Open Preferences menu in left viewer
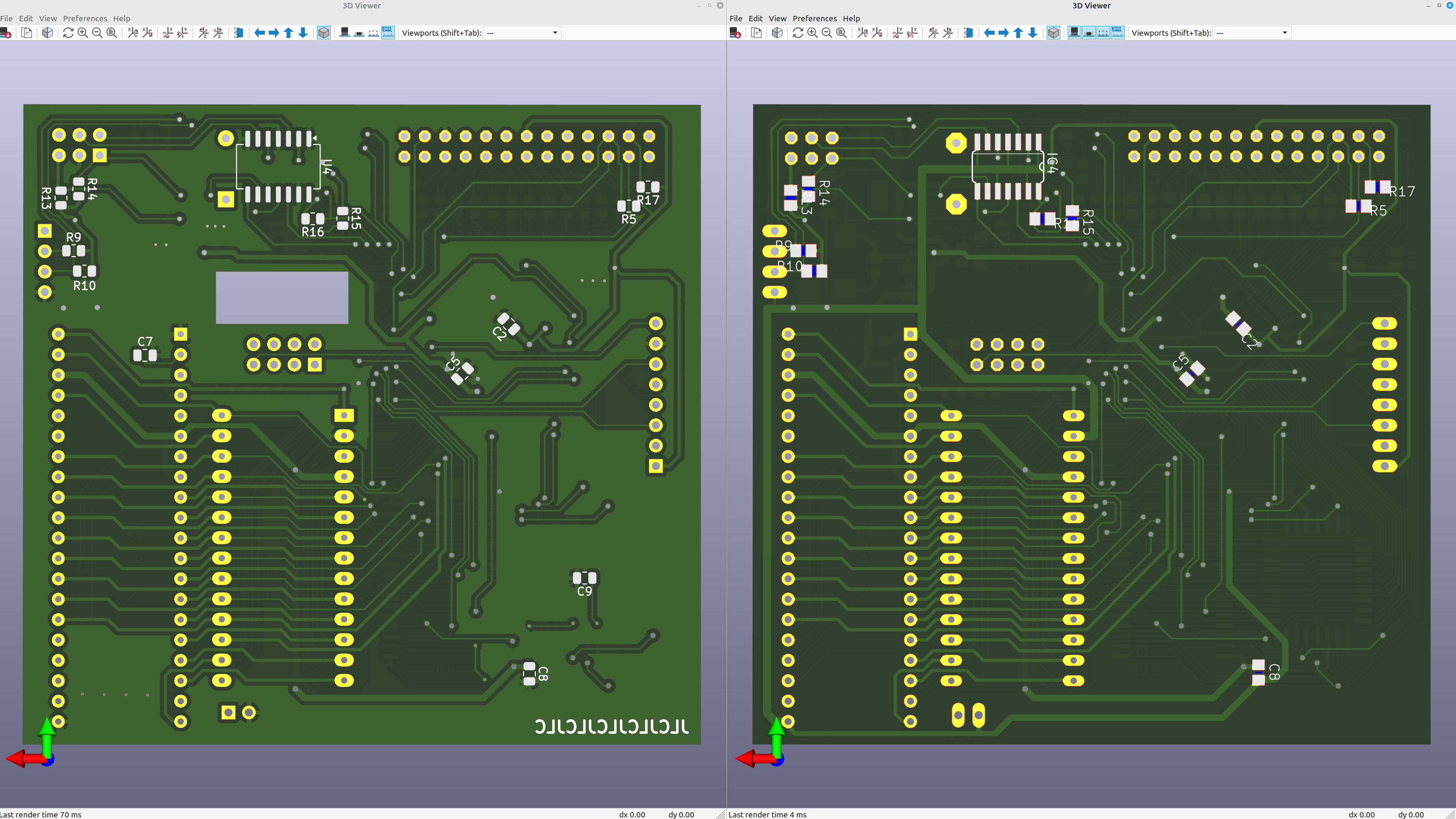 click(x=85, y=19)
